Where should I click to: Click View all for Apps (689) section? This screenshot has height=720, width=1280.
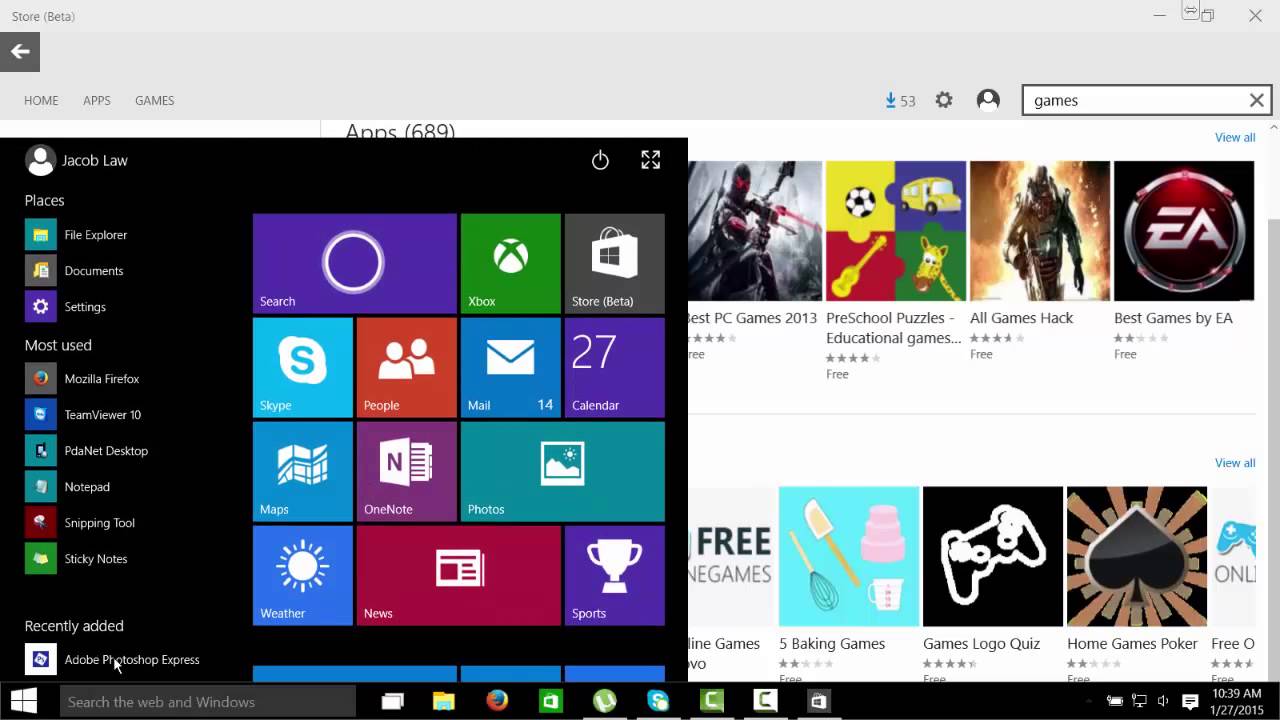click(x=1235, y=138)
